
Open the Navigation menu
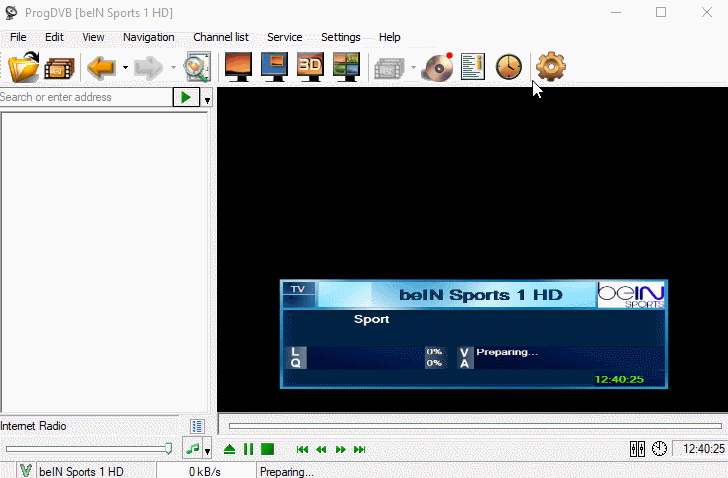149,37
